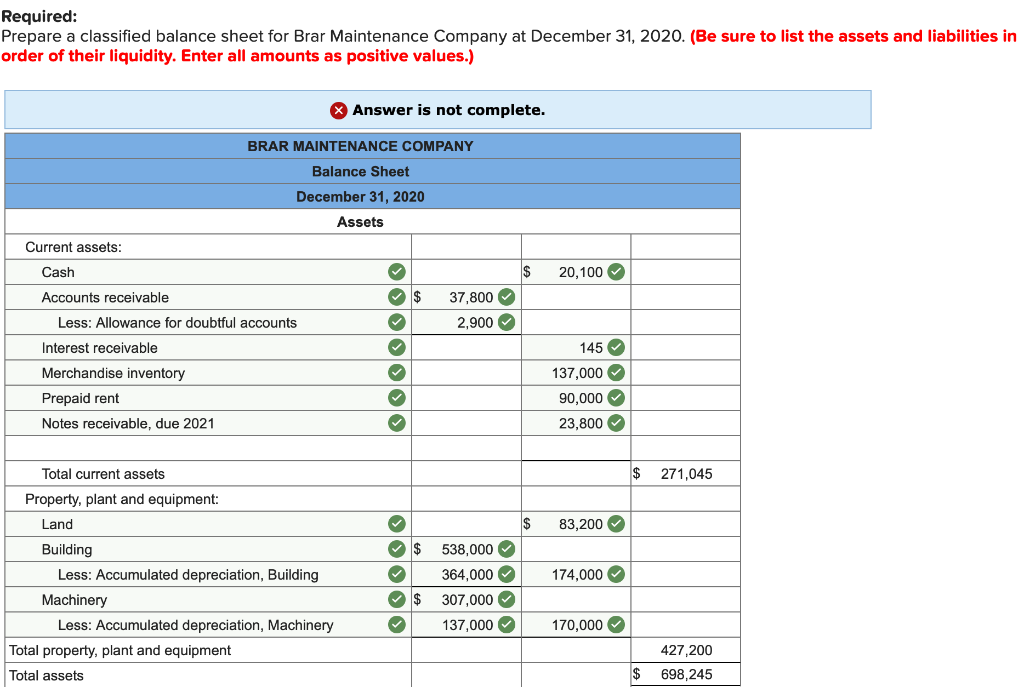Click the checkmark beside Prepaid rent
This screenshot has height=687, width=1024.
(x=396, y=397)
